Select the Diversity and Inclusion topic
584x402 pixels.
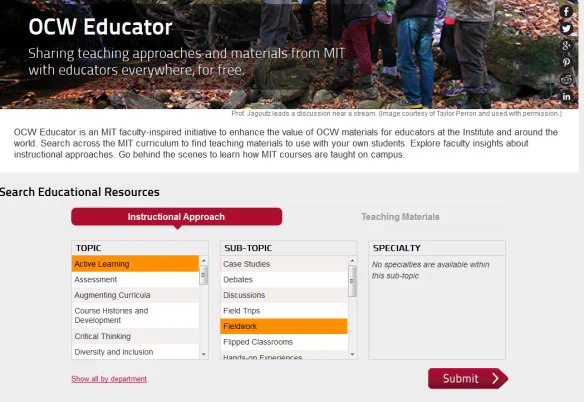click(135, 352)
